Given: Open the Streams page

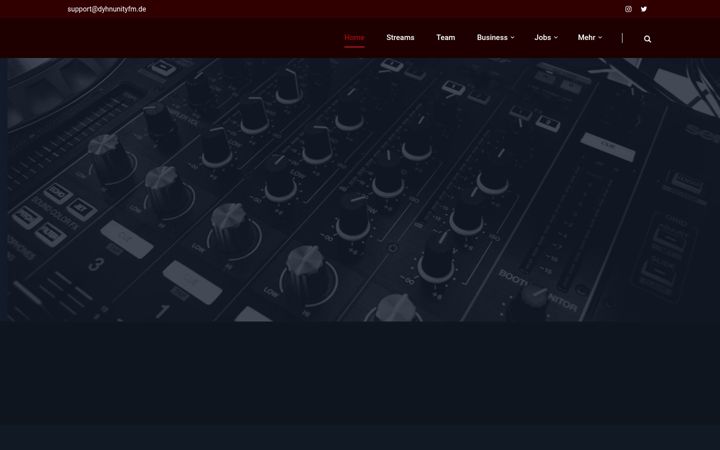Looking at the screenshot, I should 400,38.
